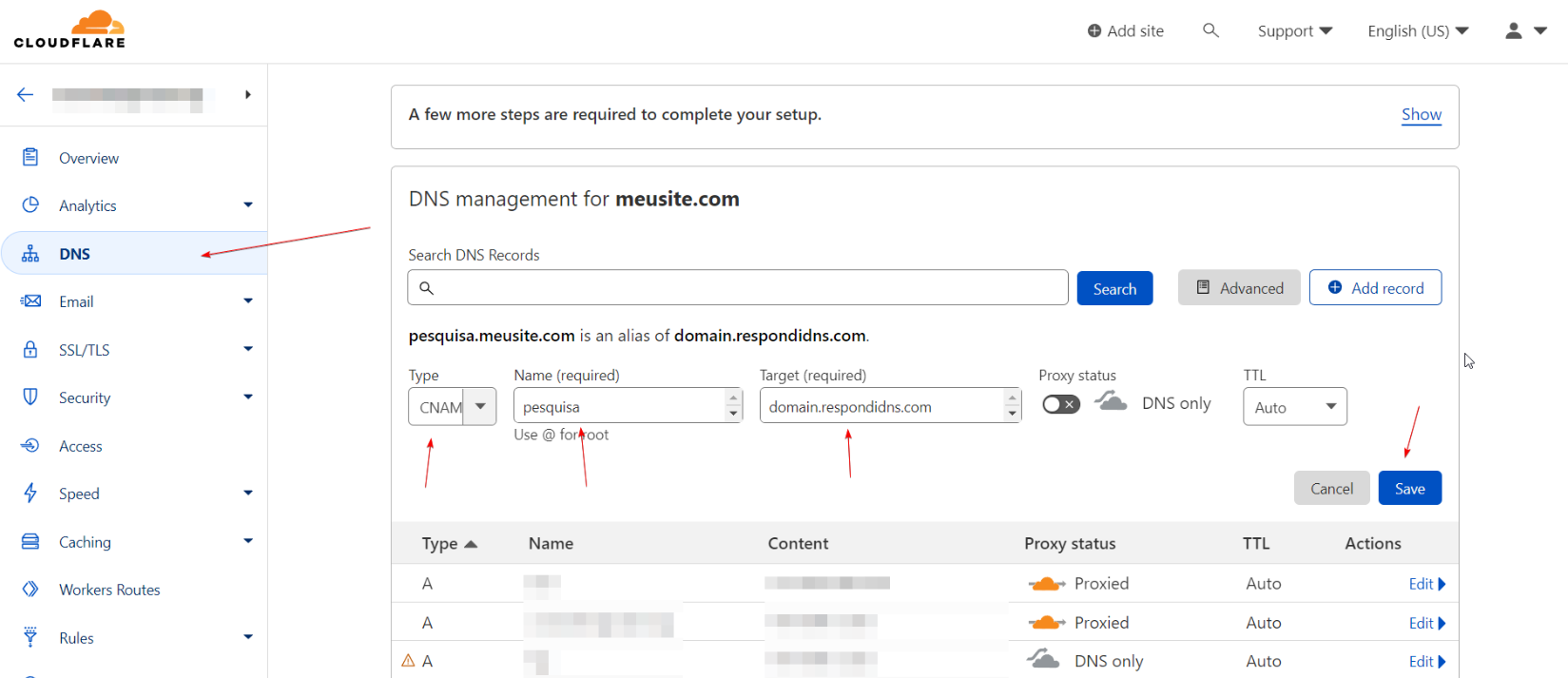1568x678 pixels.
Task: Open the English (US) language dropdown
Action: point(1418,31)
